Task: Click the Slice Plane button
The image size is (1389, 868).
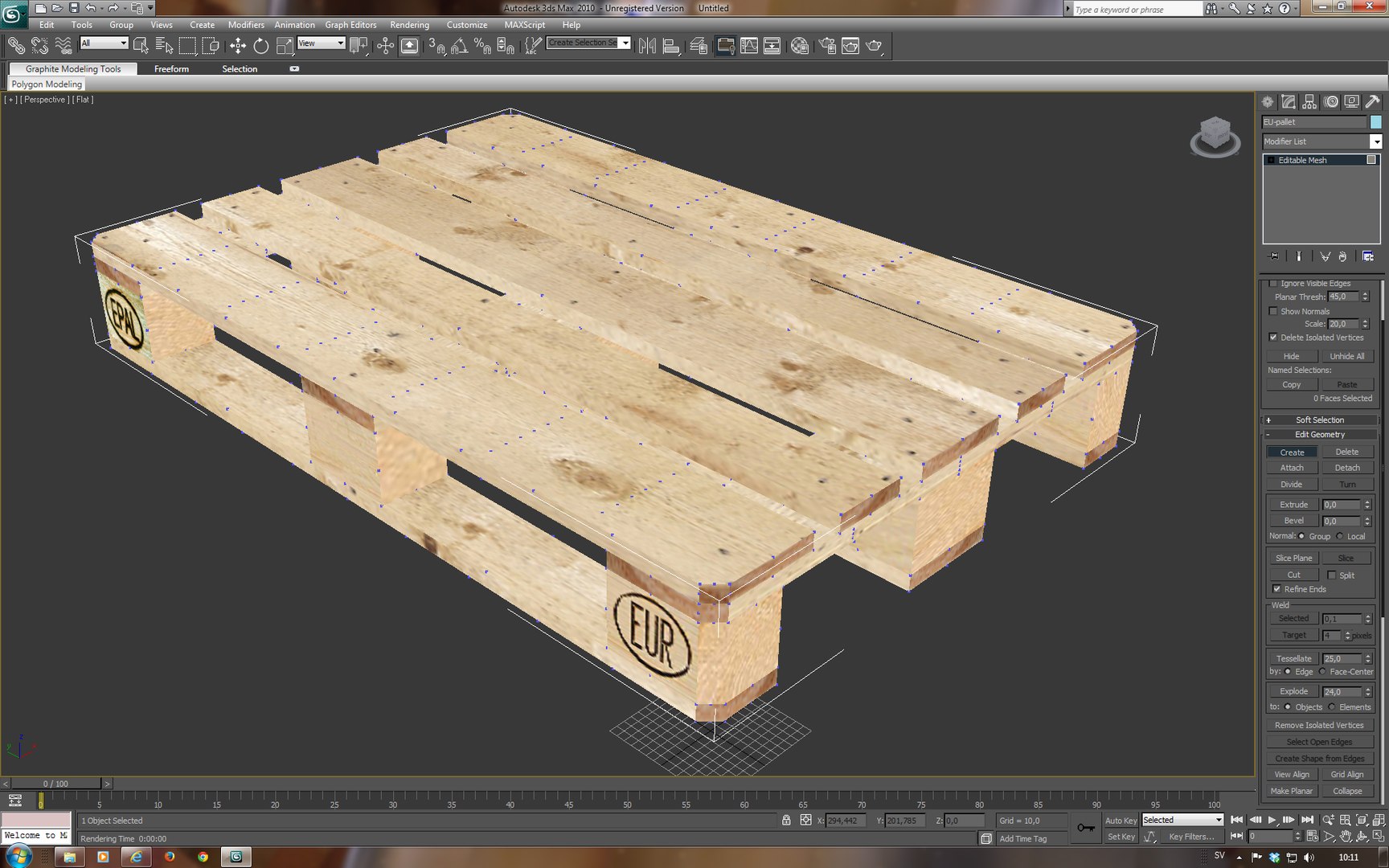Action: click(1293, 558)
